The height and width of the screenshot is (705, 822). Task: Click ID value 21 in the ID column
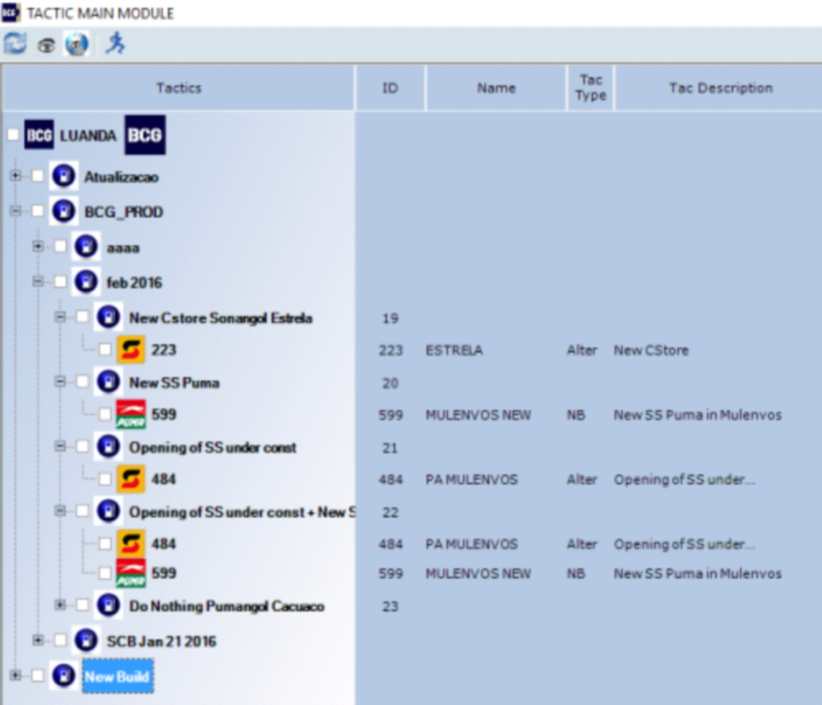pyautogui.click(x=390, y=448)
